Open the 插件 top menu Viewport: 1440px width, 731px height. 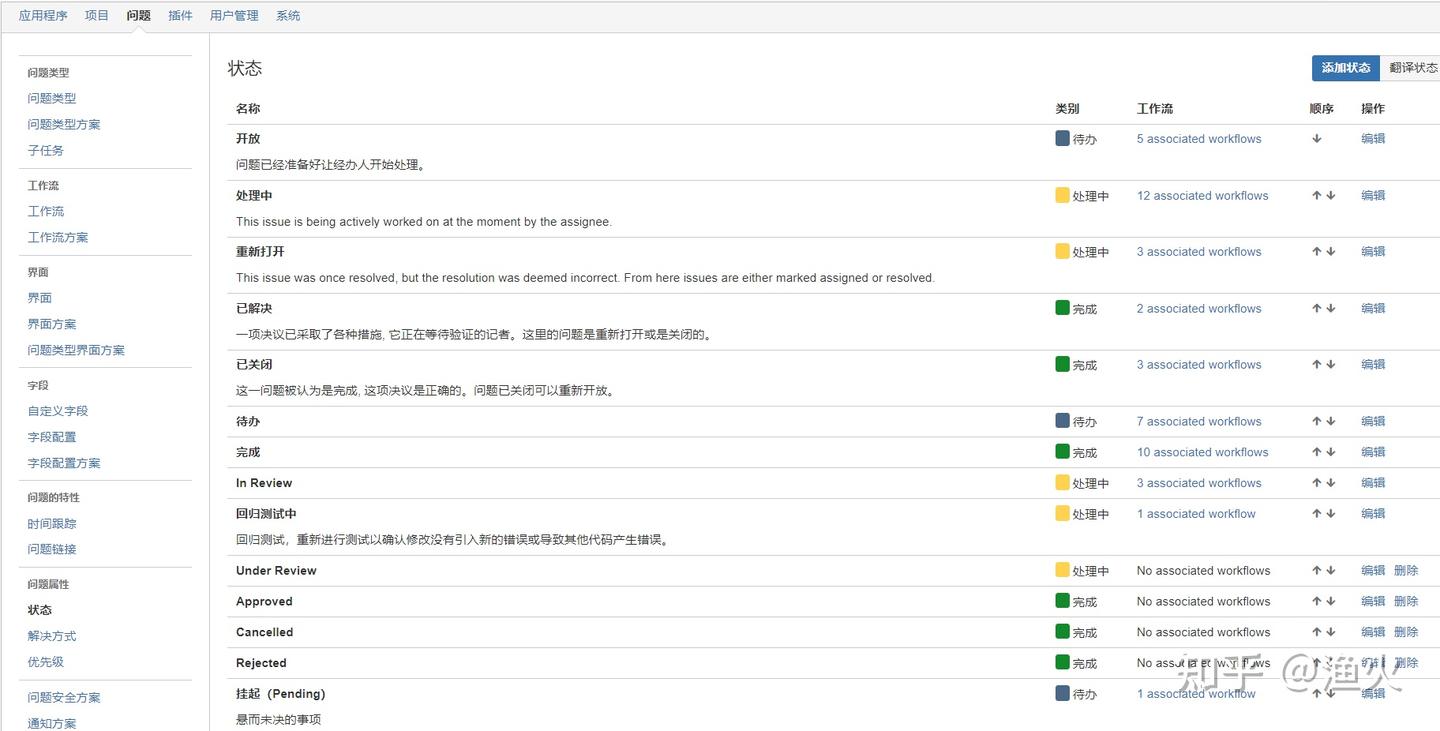180,16
